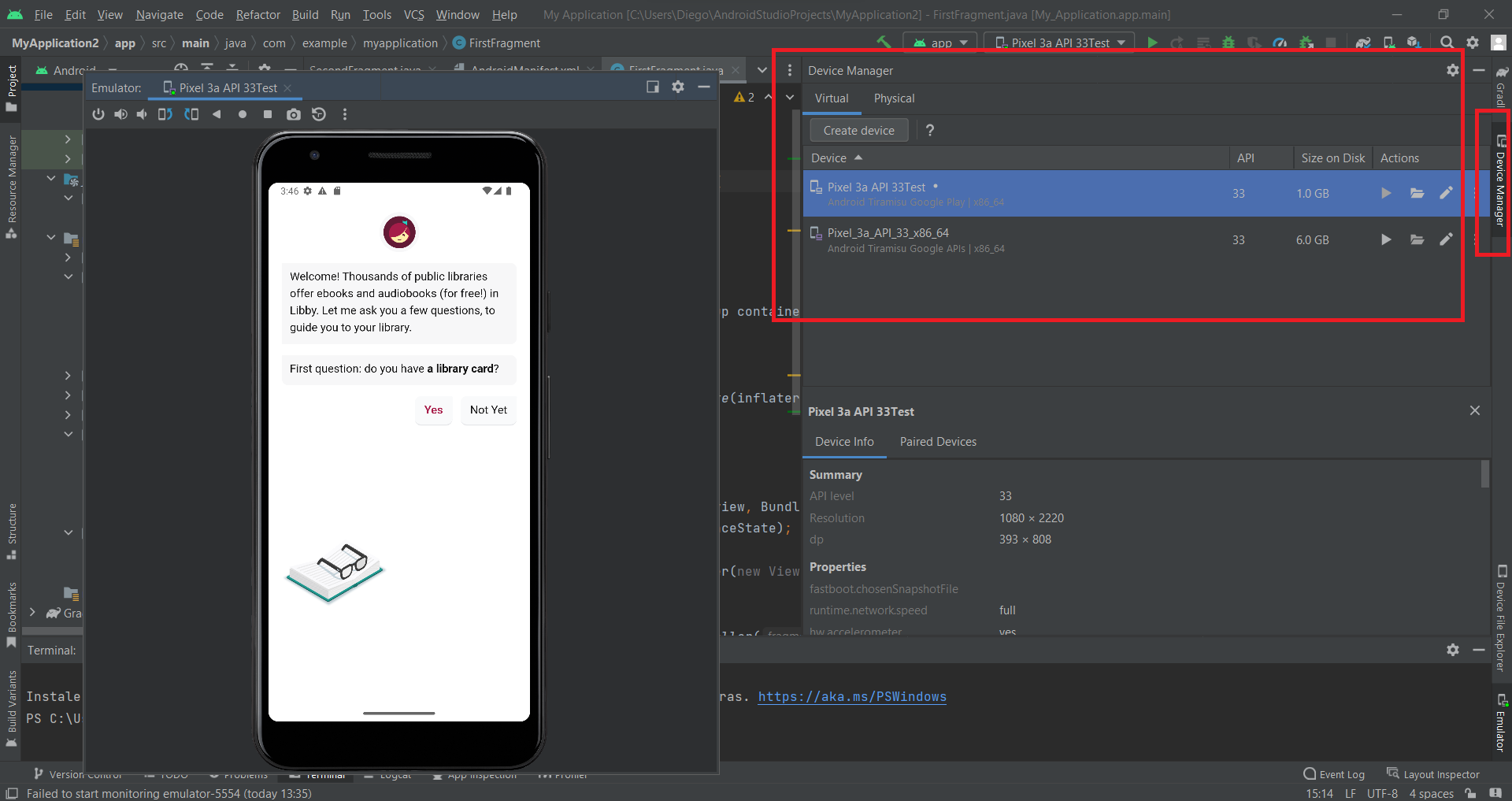This screenshot has height=801, width=1512.
Task: Open Search Everywhere magnifier icon
Action: coord(1447,43)
